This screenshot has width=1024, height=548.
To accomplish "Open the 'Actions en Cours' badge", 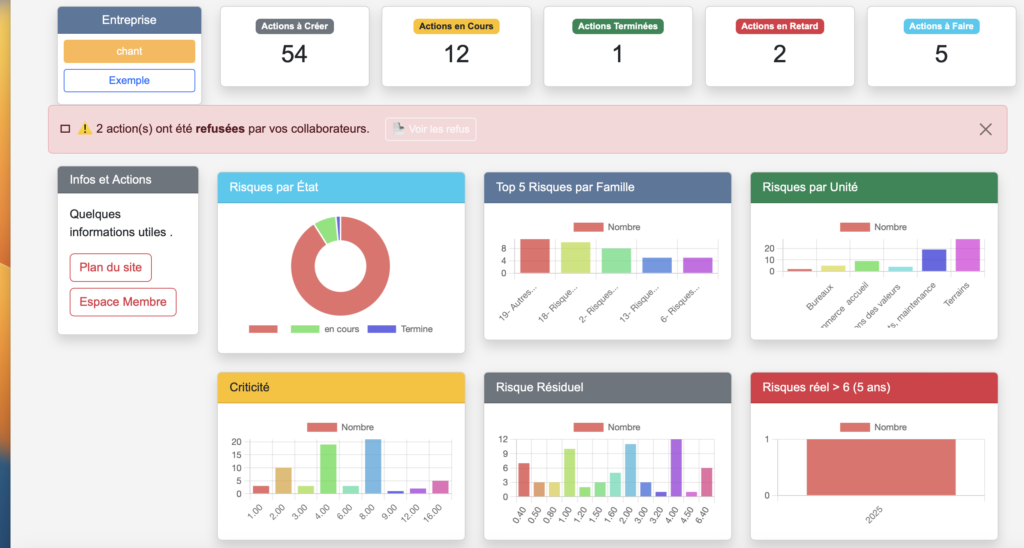I will pos(456,26).
